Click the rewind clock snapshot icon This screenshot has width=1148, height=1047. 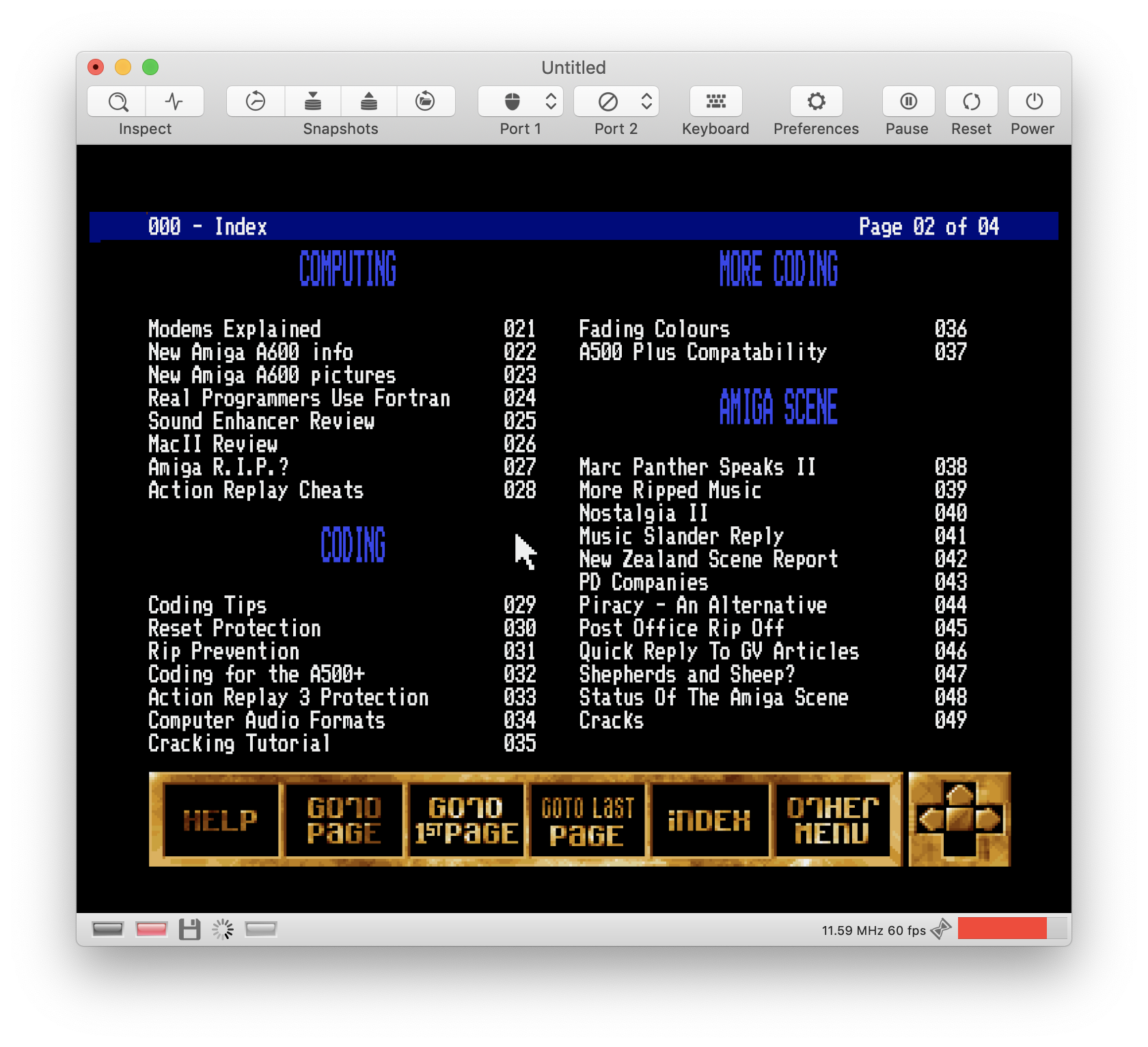point(256,102)
